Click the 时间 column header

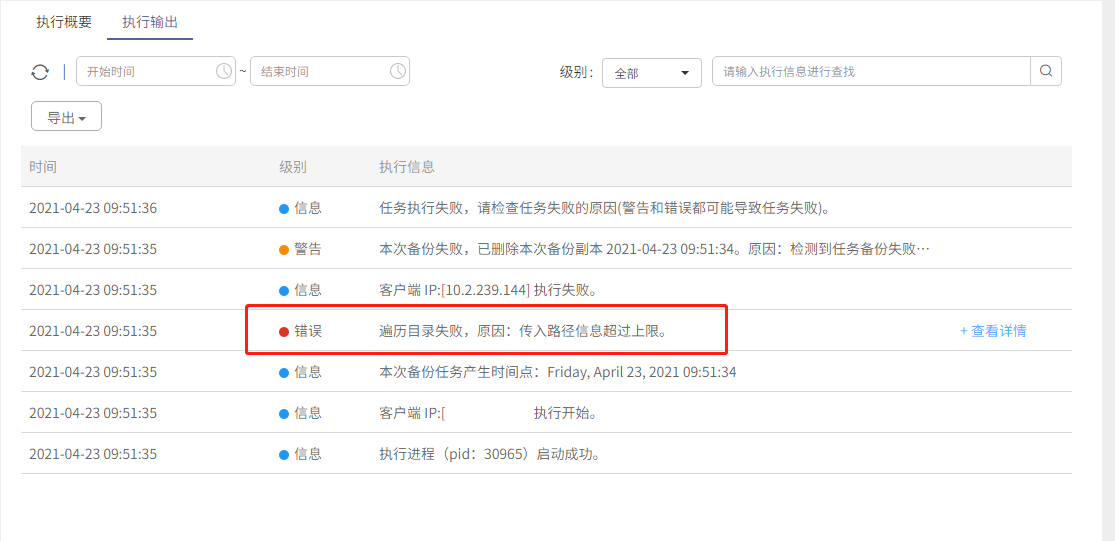click(43, 167)
